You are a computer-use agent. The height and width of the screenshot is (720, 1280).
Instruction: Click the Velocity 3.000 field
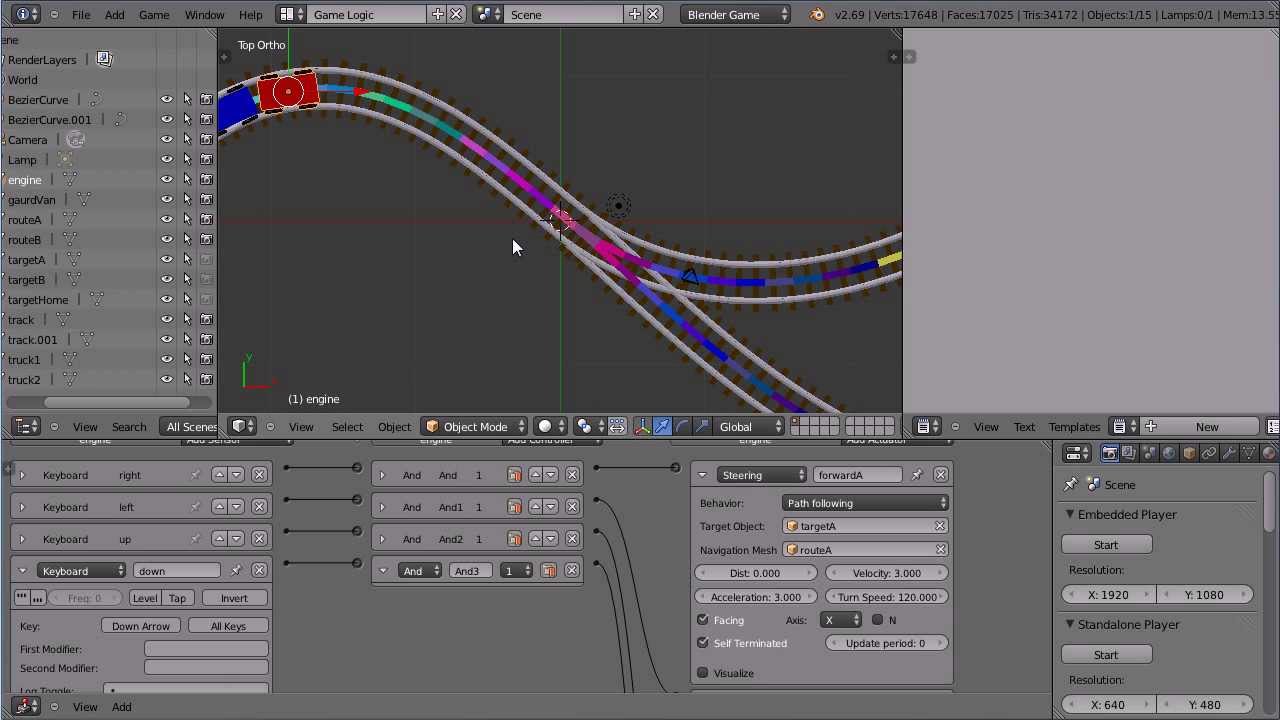click(x=886, y=573)
